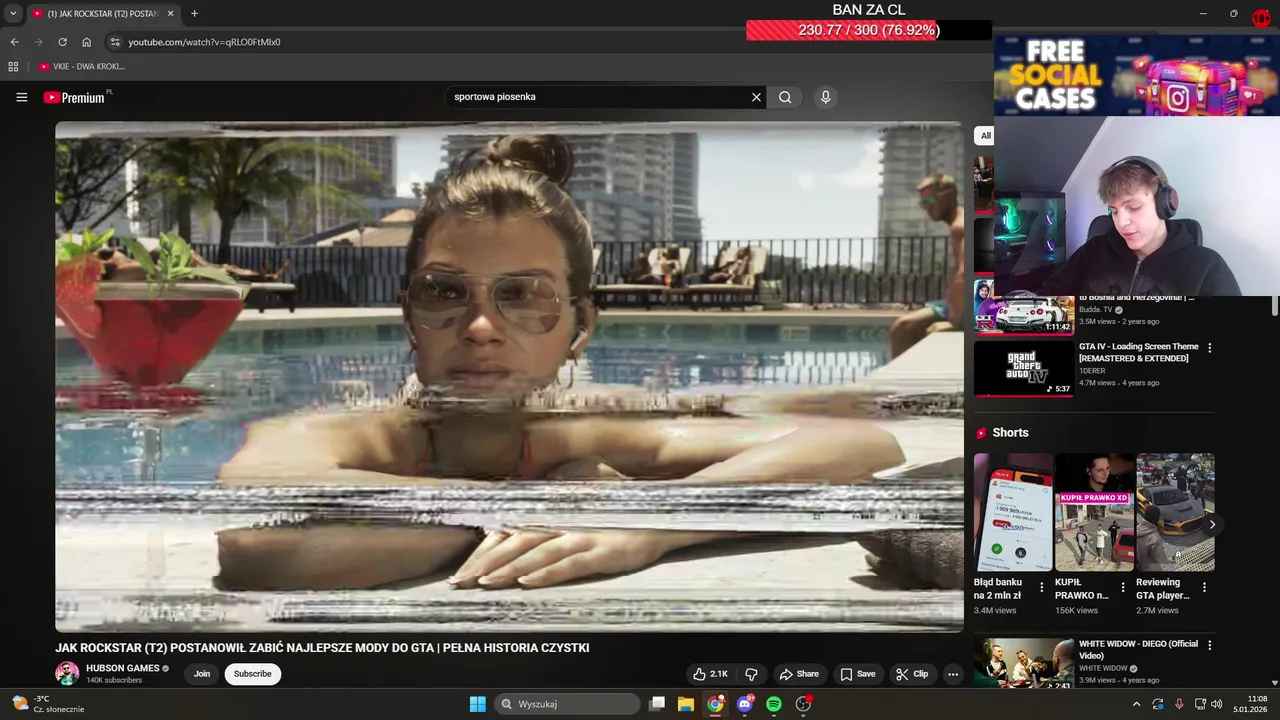Open the weather widget -3°C
1280x720 pixels.
pos(49,704)
